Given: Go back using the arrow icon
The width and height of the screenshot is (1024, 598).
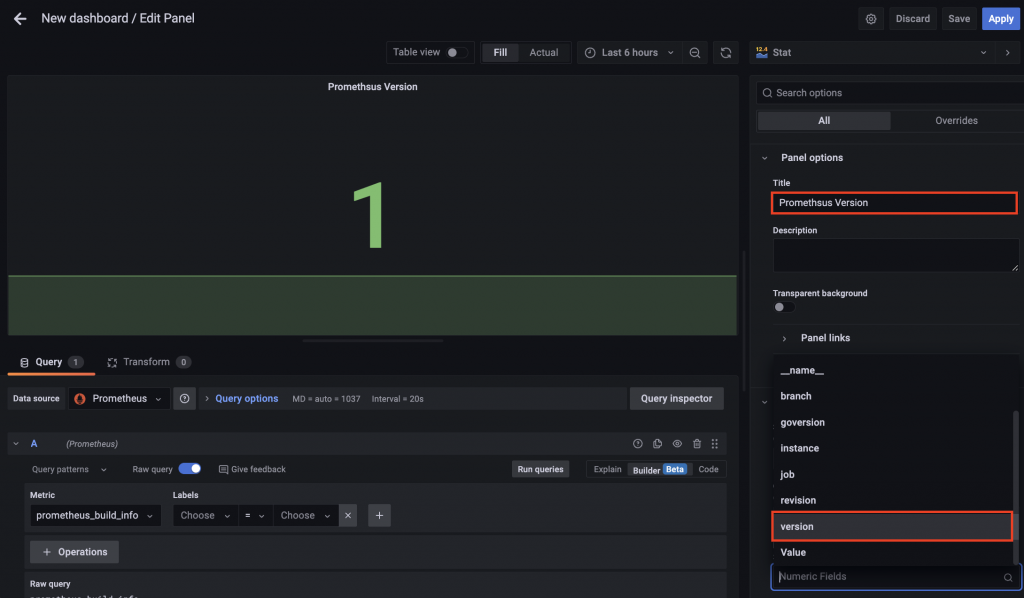Looking at the screenshot, I should tap(20, 19).
